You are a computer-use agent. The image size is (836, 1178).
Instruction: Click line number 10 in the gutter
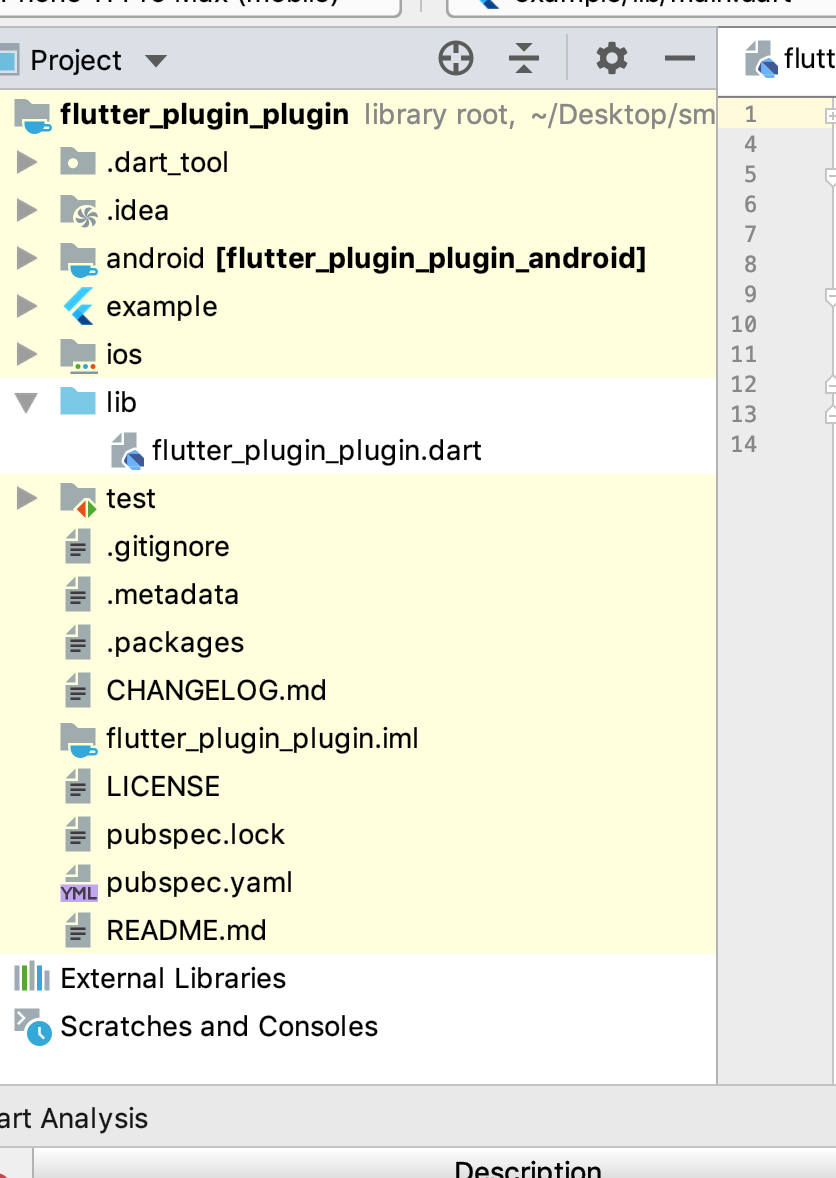point(744,325)
